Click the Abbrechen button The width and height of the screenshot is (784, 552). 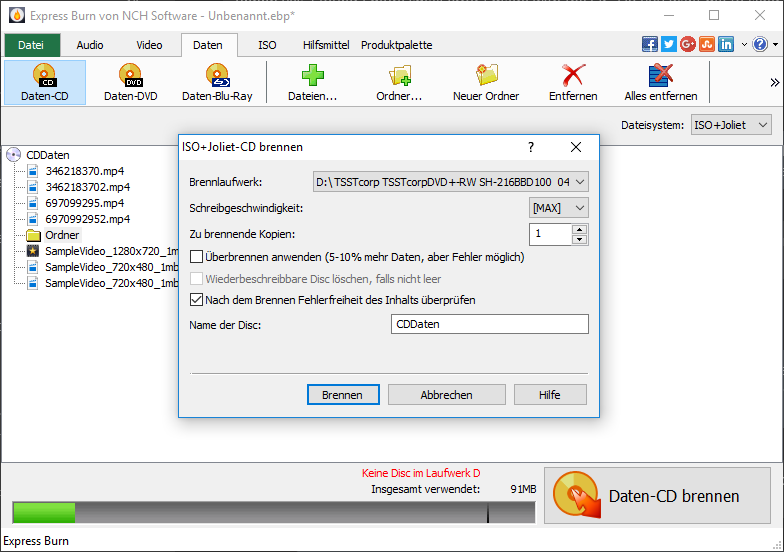click(446, 395)
